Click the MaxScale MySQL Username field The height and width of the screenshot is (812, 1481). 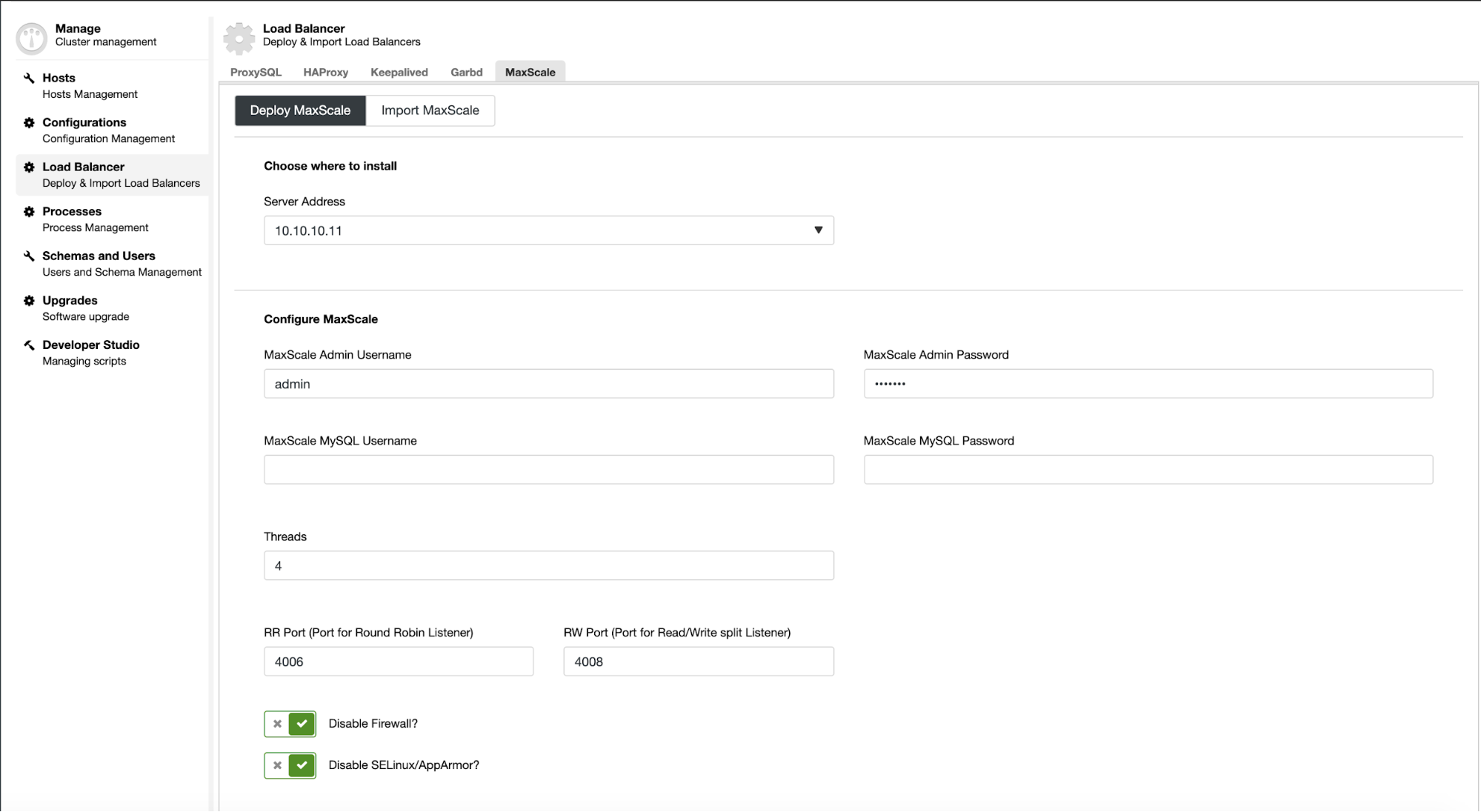549,470
